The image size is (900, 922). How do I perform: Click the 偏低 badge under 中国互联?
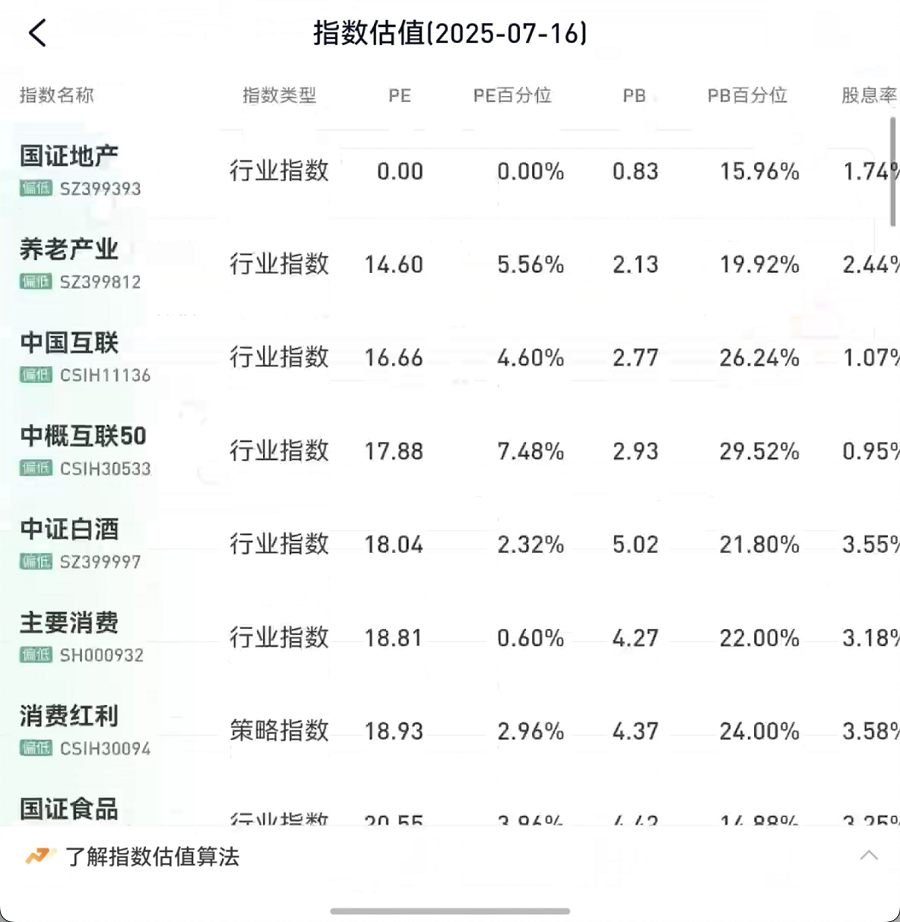coord(36,375)
